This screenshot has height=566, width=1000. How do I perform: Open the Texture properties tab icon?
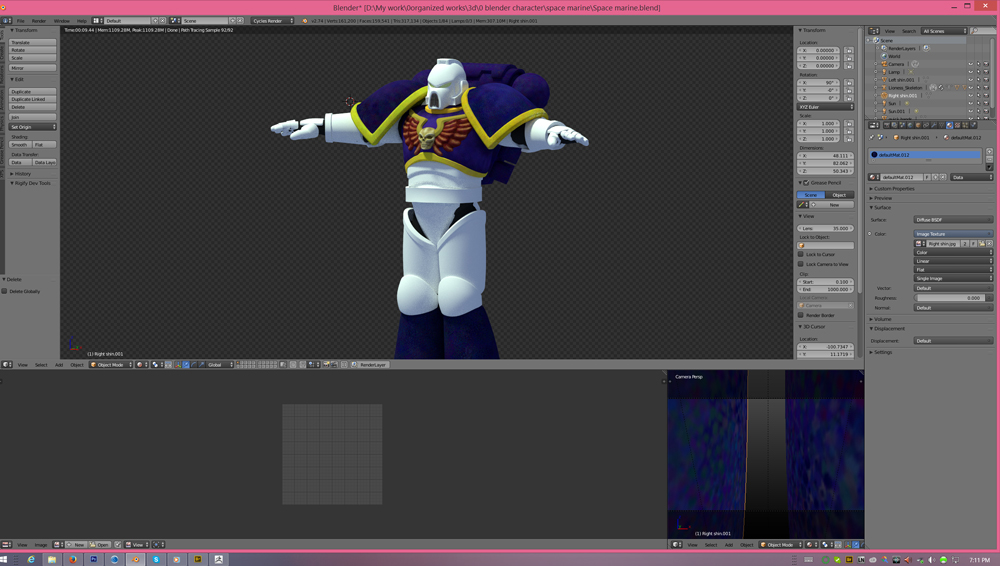click(957, 125)
